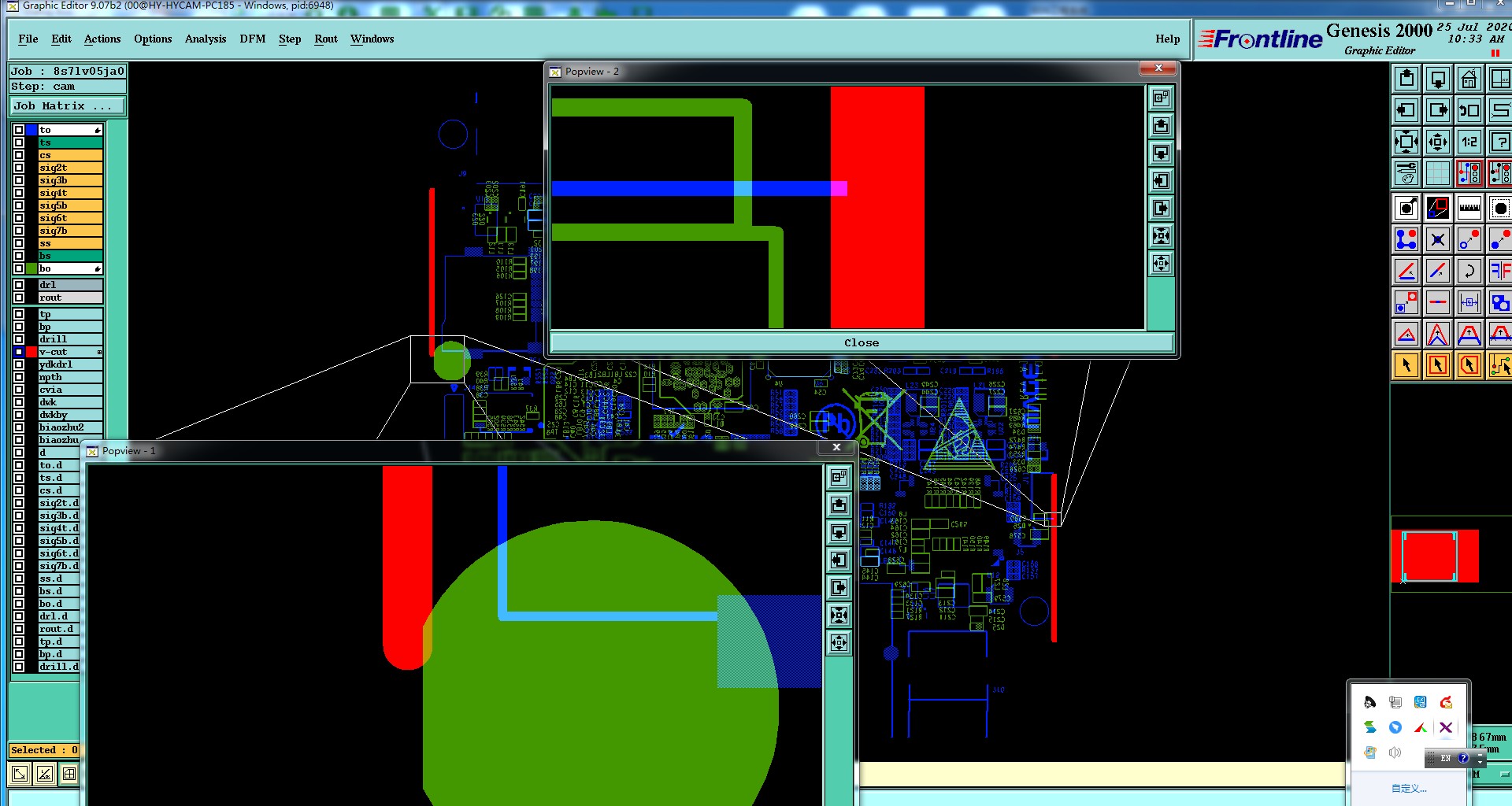
Task: Select the plain arrow pointer tool
Action: pyautogui.click(x=1406, y=365)
